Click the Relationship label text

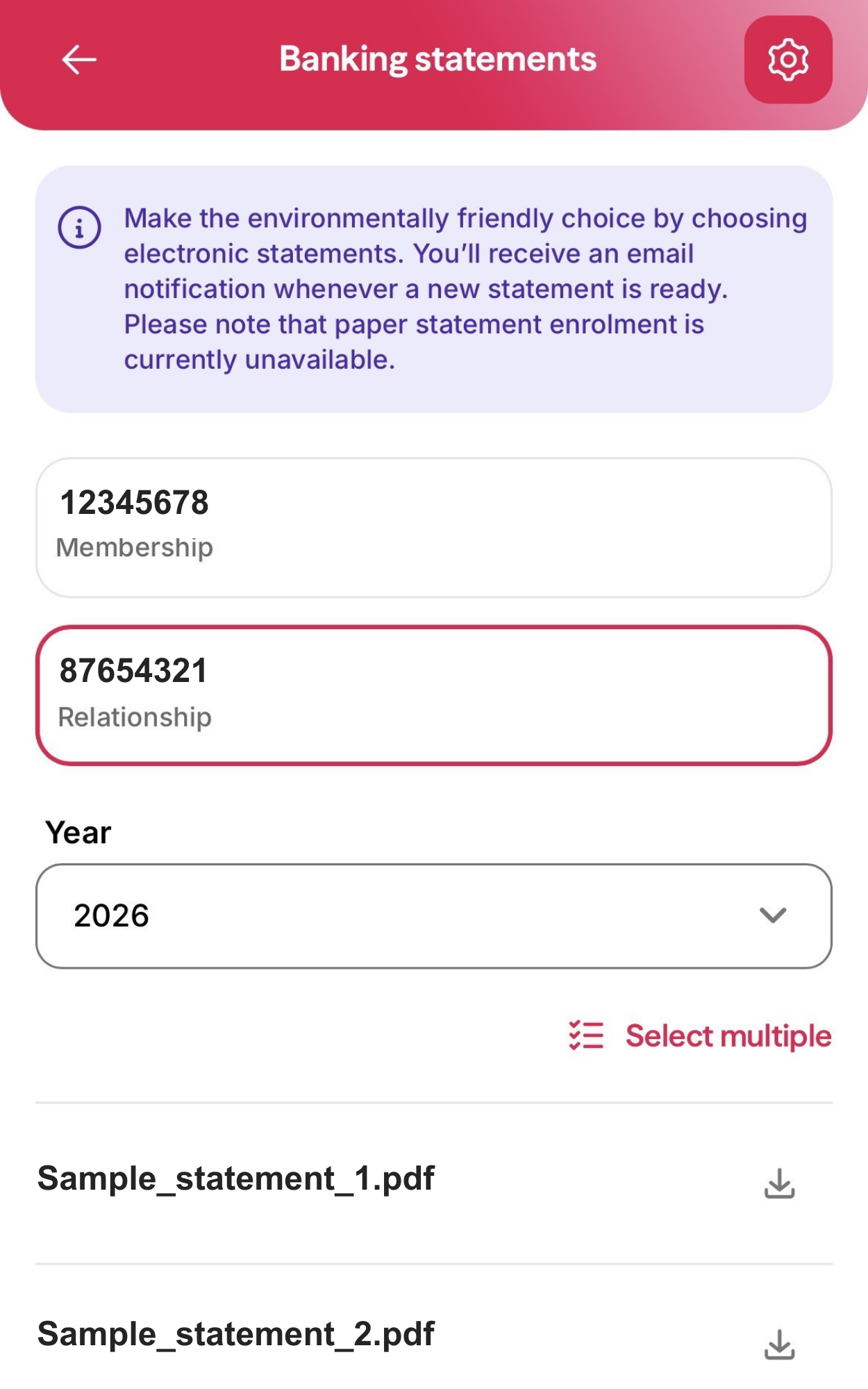point(135,717)
